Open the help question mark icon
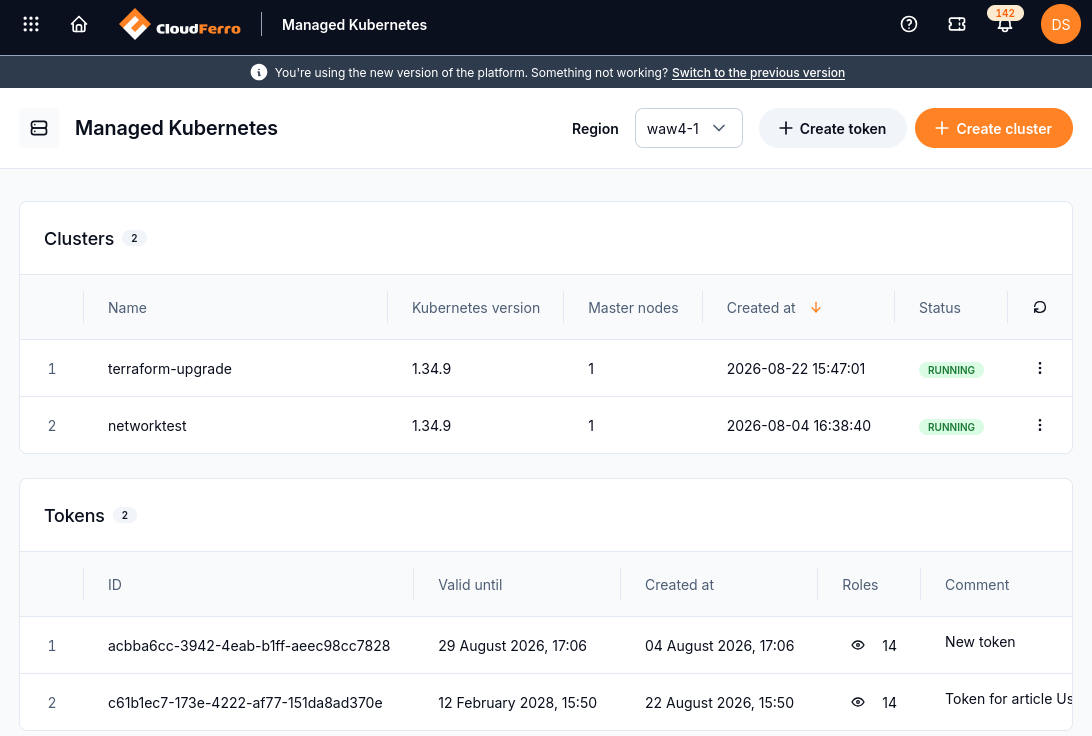The height and width of the screenshot is (736, 1092). pos(909,24)
